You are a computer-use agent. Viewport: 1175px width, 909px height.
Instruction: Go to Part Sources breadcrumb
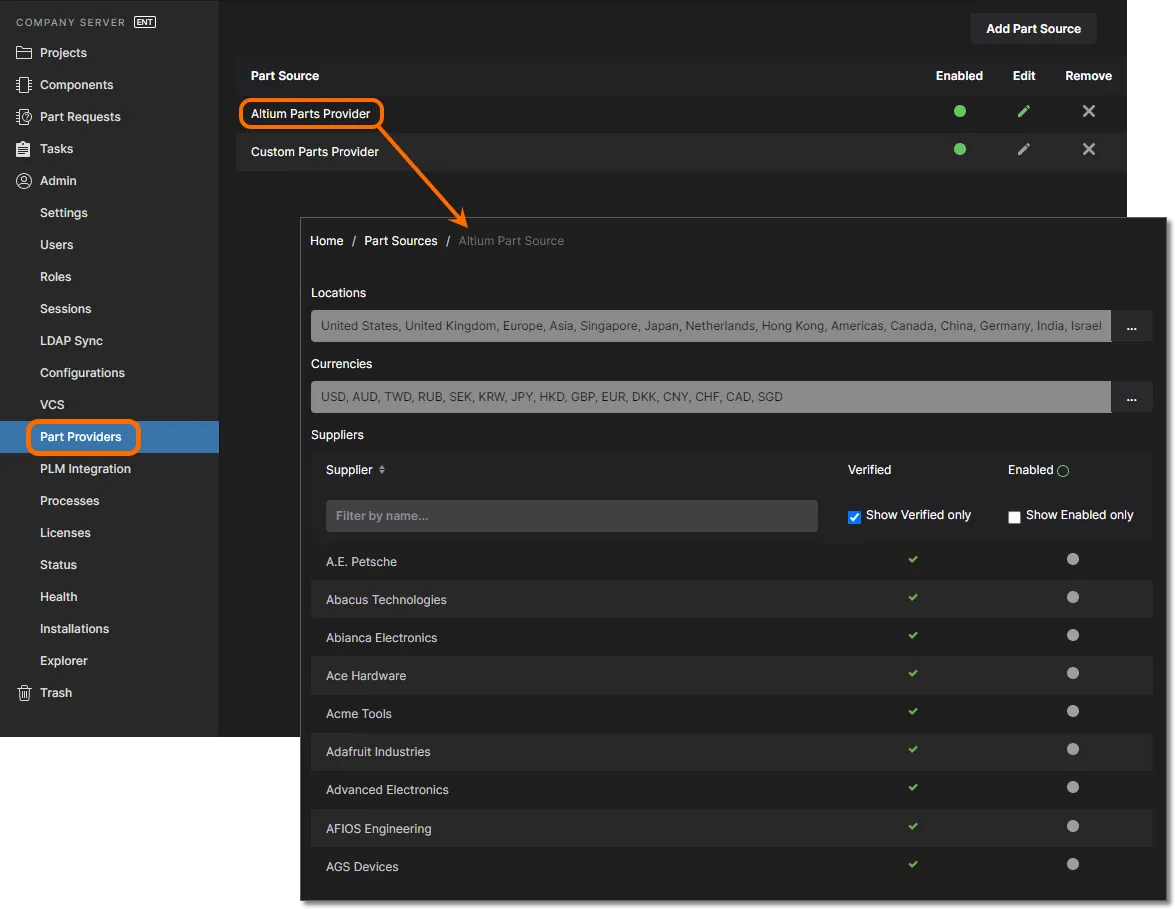(400, 241)
